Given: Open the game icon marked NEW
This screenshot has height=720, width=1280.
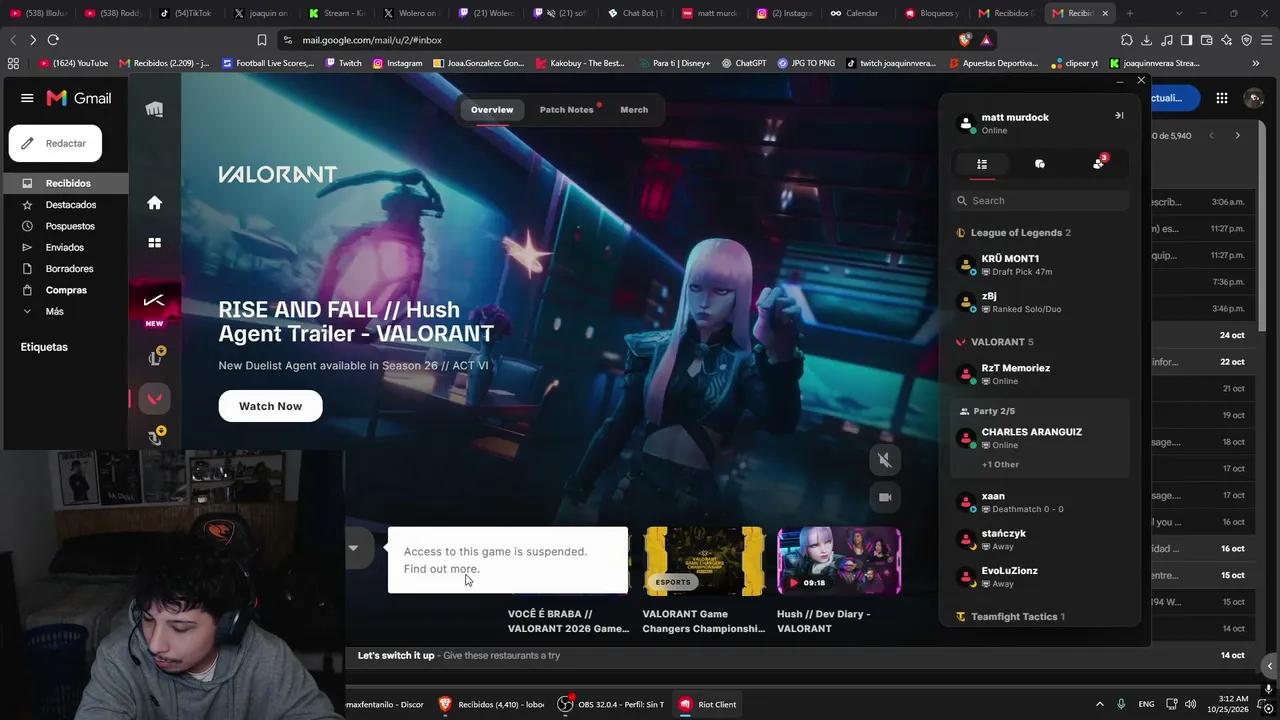Looking at the screenshot, I should pos(154,302).
